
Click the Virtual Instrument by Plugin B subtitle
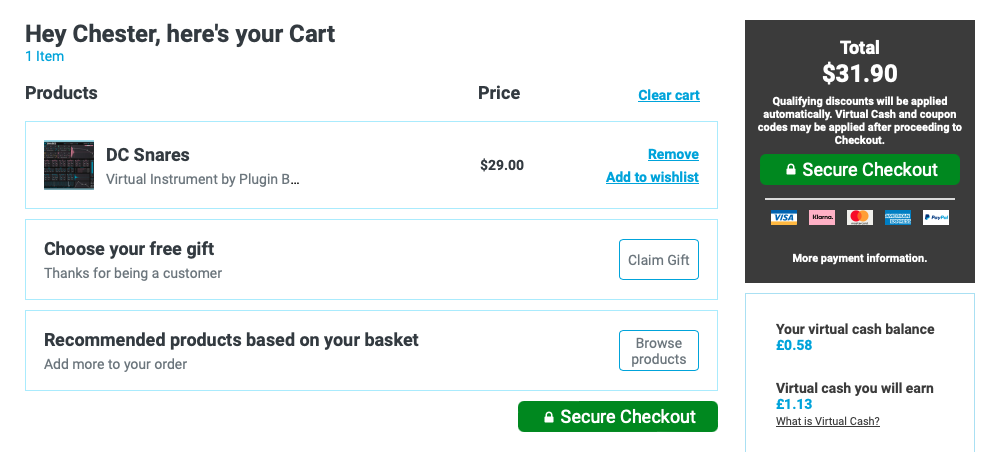pos(203,179)
